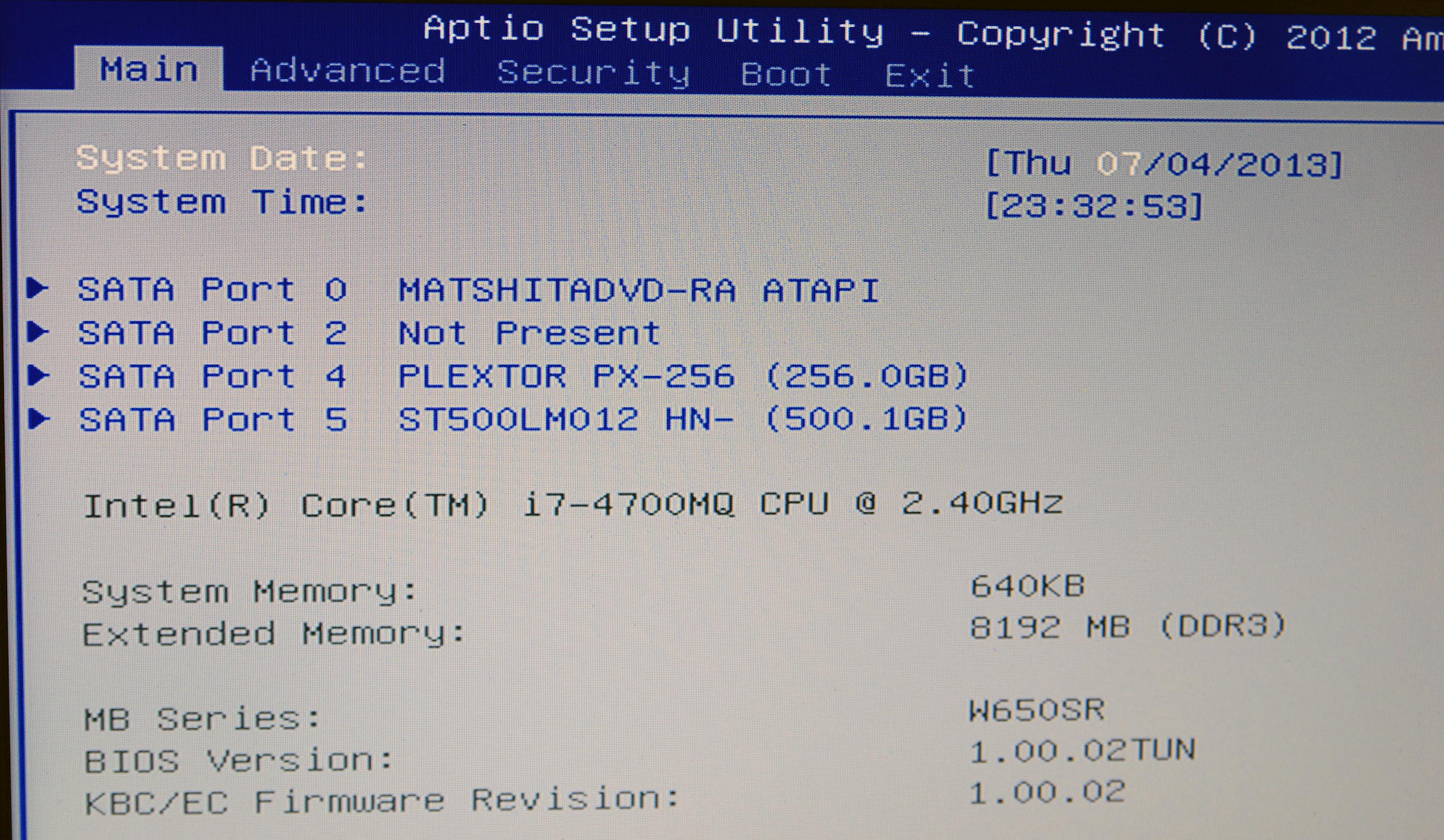Select the Not Present port entry

click(x=530, y=333)
